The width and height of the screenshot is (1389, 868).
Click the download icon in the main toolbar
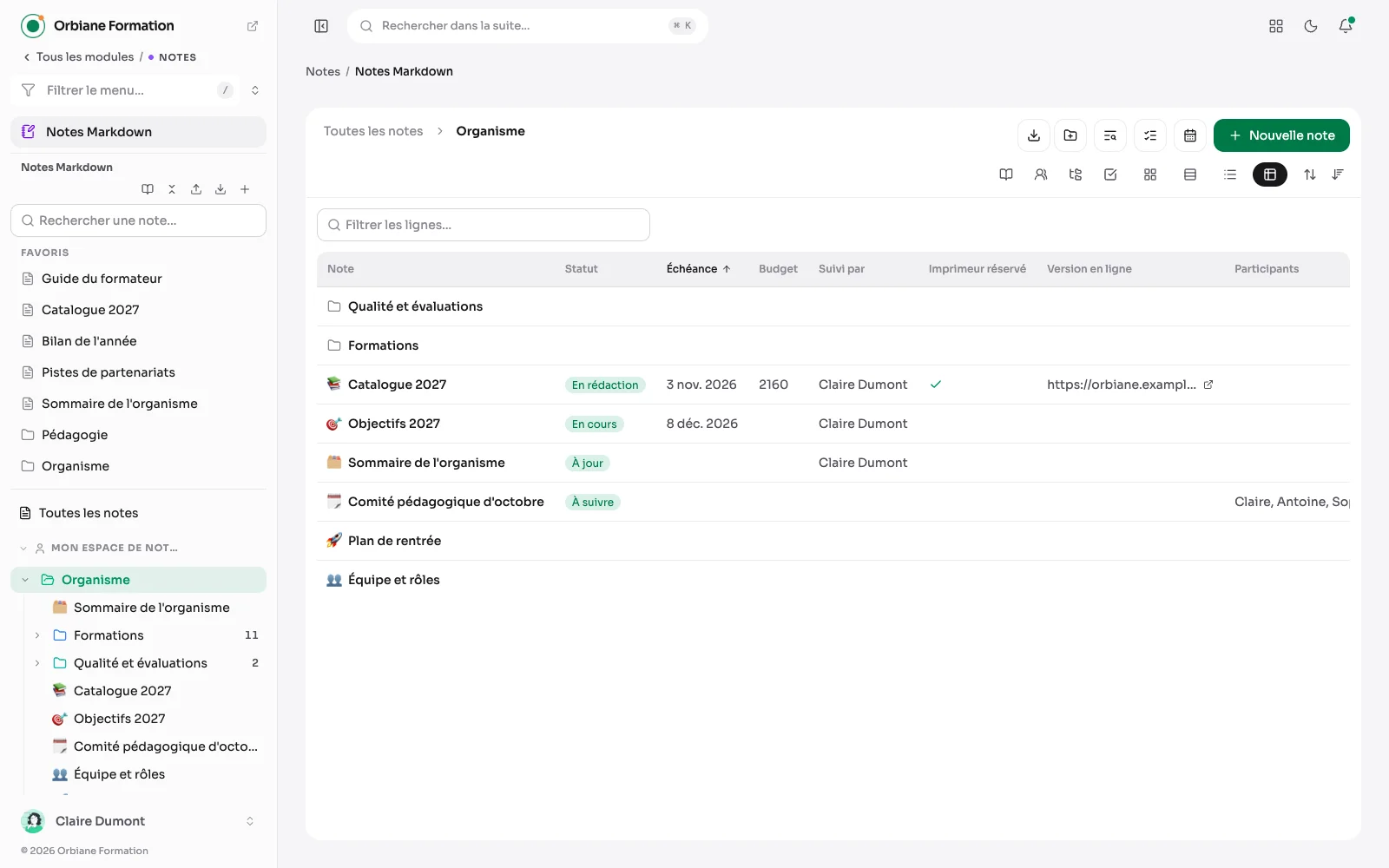pyautogui.click(x=1033, y=135)
